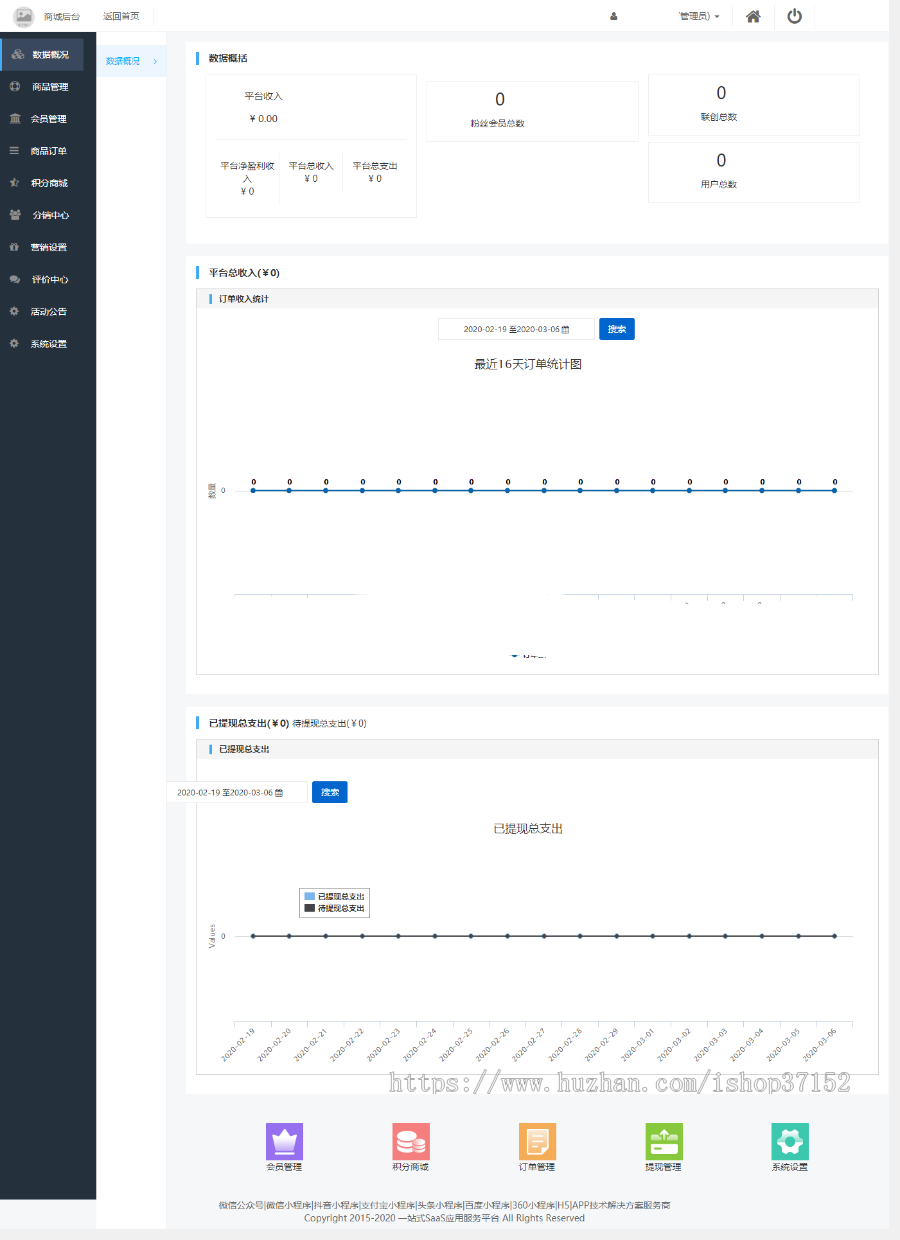Viewport: 900px width, 1240px height.
Task: Click 搜索 button under 已提现总支出
Action: 330,792
